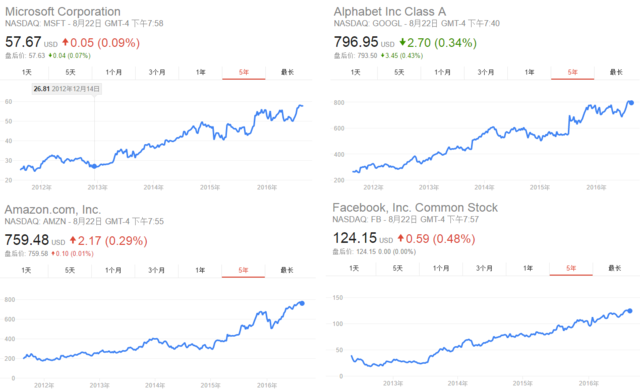Click the endpoint dot on Alphabet chart
The width and height of the screenshot is (640, 391).
coord(631,103)
